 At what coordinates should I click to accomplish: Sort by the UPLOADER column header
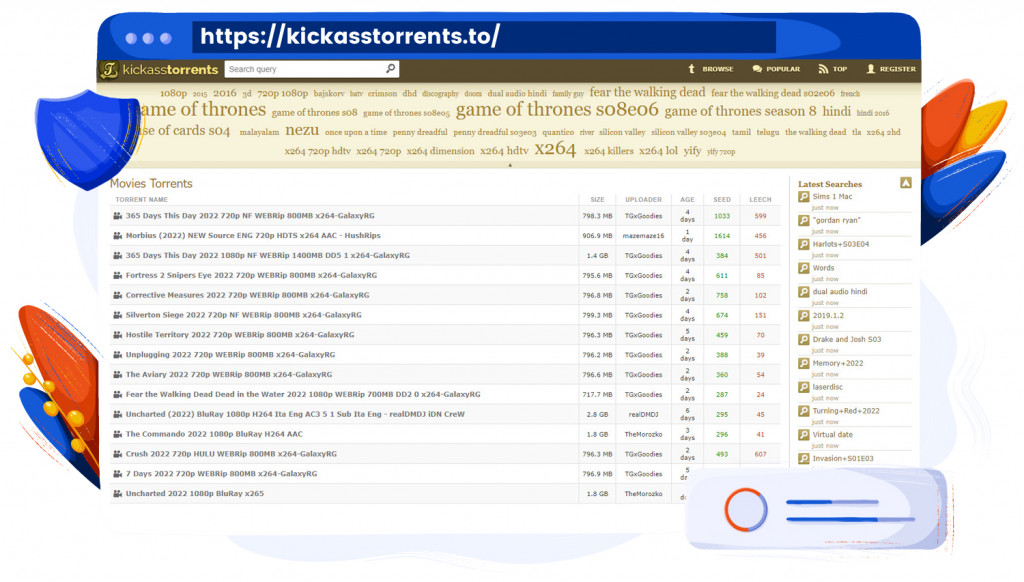point(643,199)
